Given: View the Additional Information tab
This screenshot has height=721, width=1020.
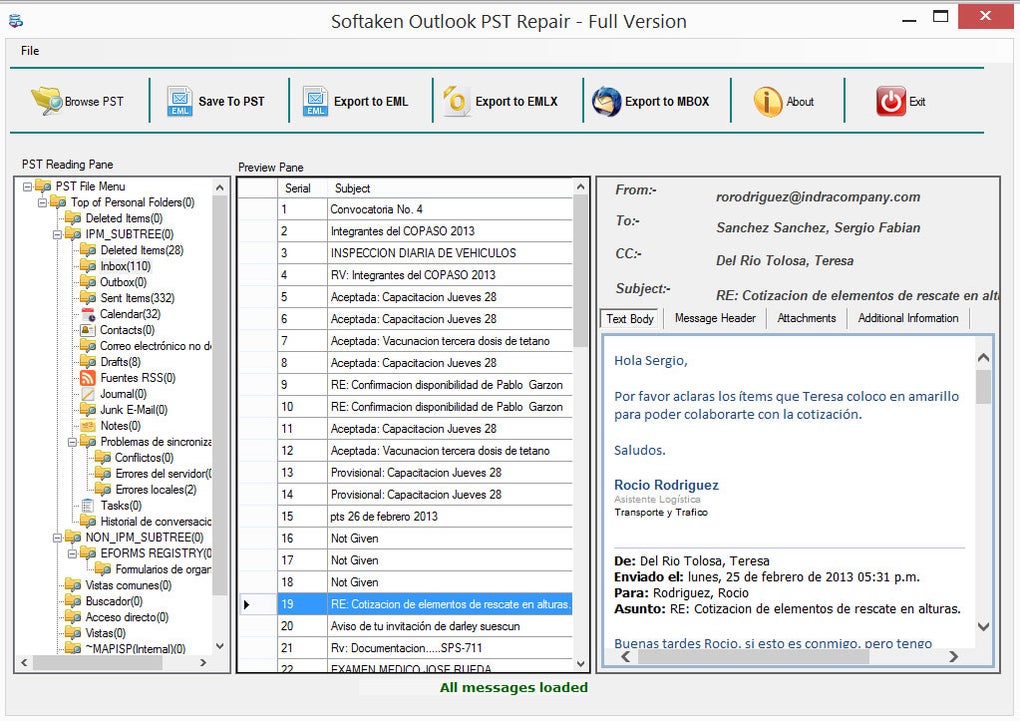Looking at the screenshot, I should [x=908, y=318].
